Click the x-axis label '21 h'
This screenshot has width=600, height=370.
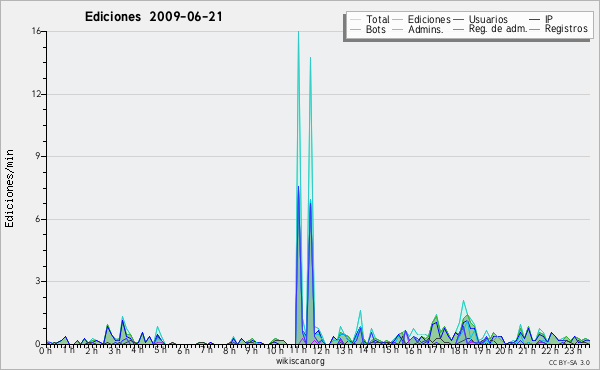pos(528,350)
